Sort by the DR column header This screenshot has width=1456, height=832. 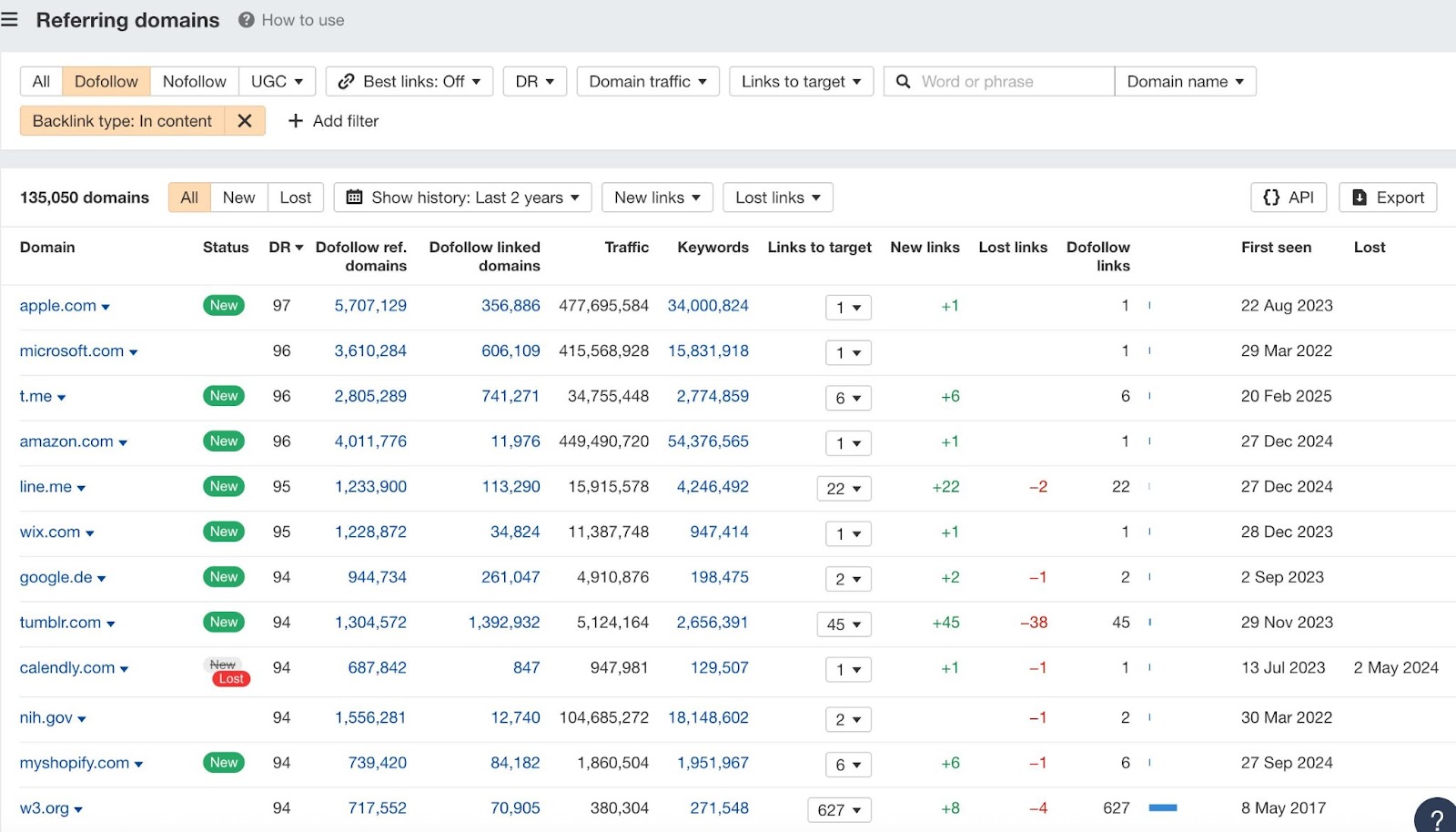[286, 248]
